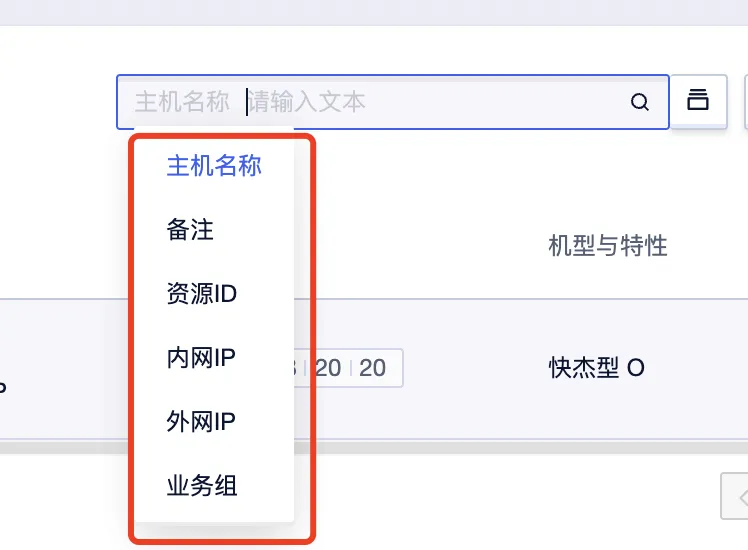
Task: Click the first 20 value in the spec tag
Action: pos(328,368)
